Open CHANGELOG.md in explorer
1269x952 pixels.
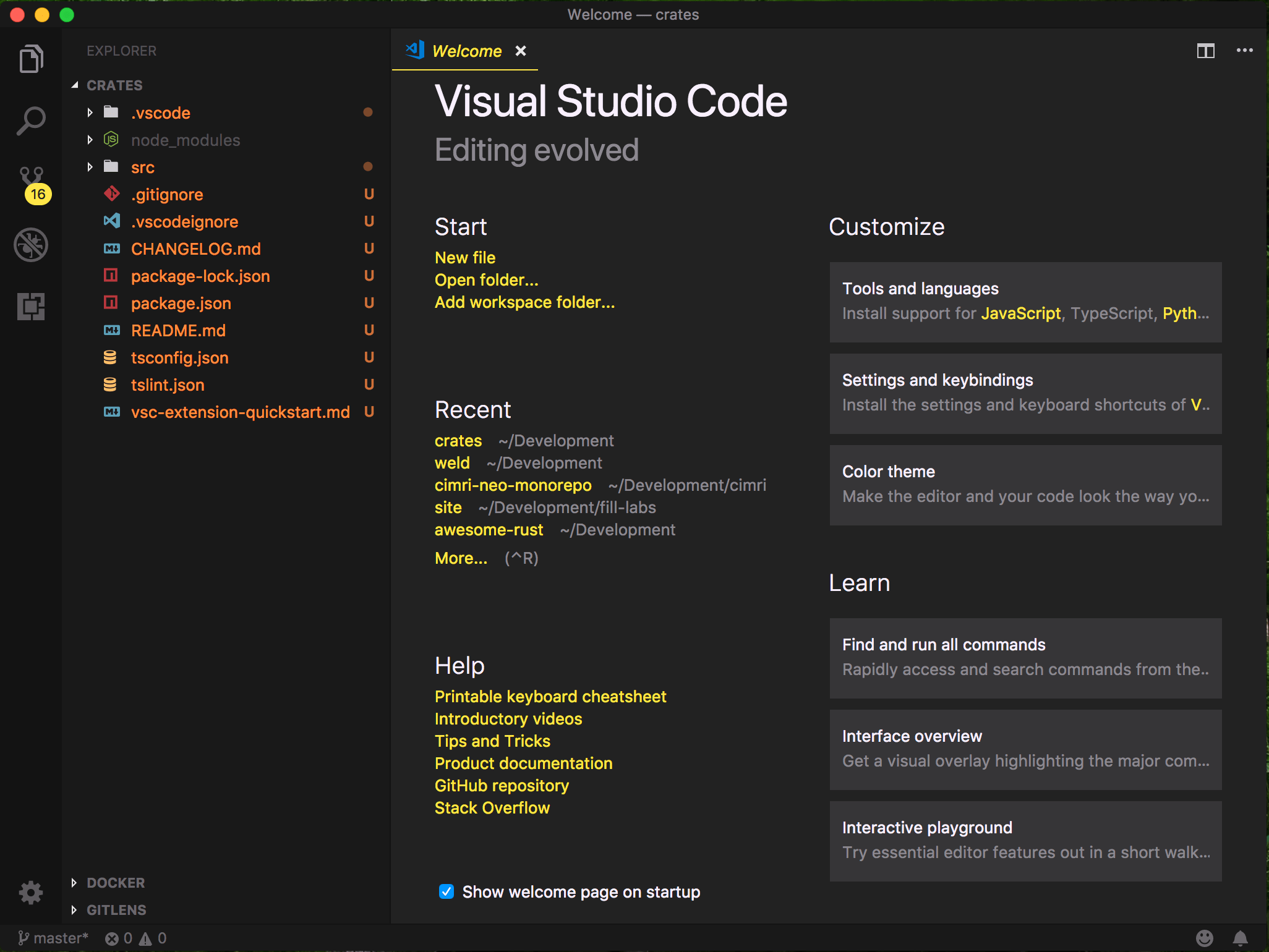pos(226,249)
